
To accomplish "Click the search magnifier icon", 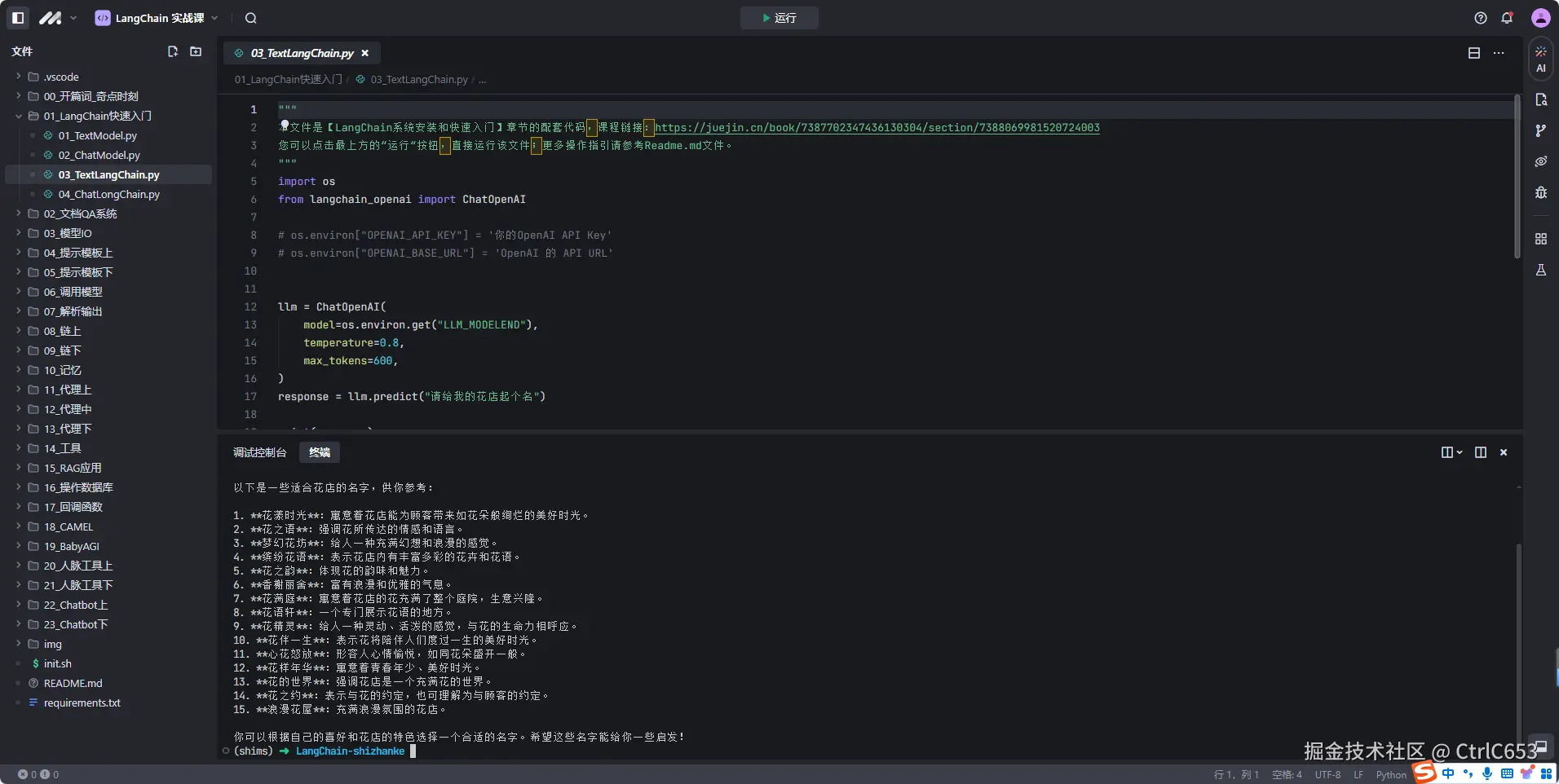I will (x=250, y=18).
